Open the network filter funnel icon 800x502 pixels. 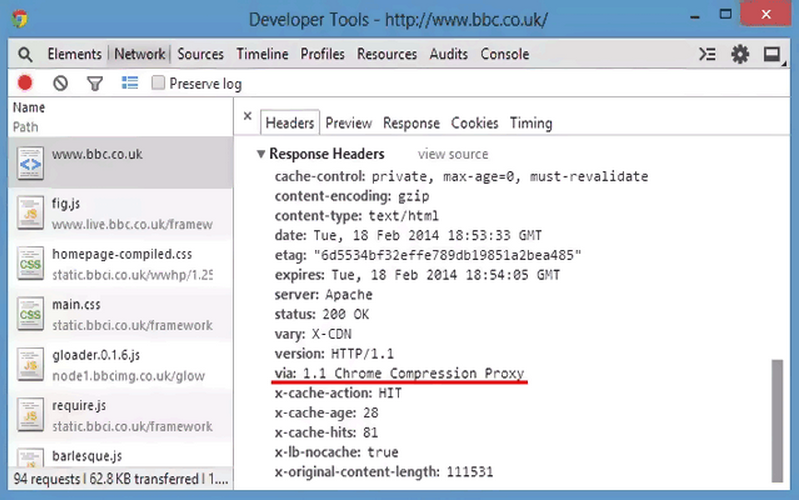click(95, 83)
